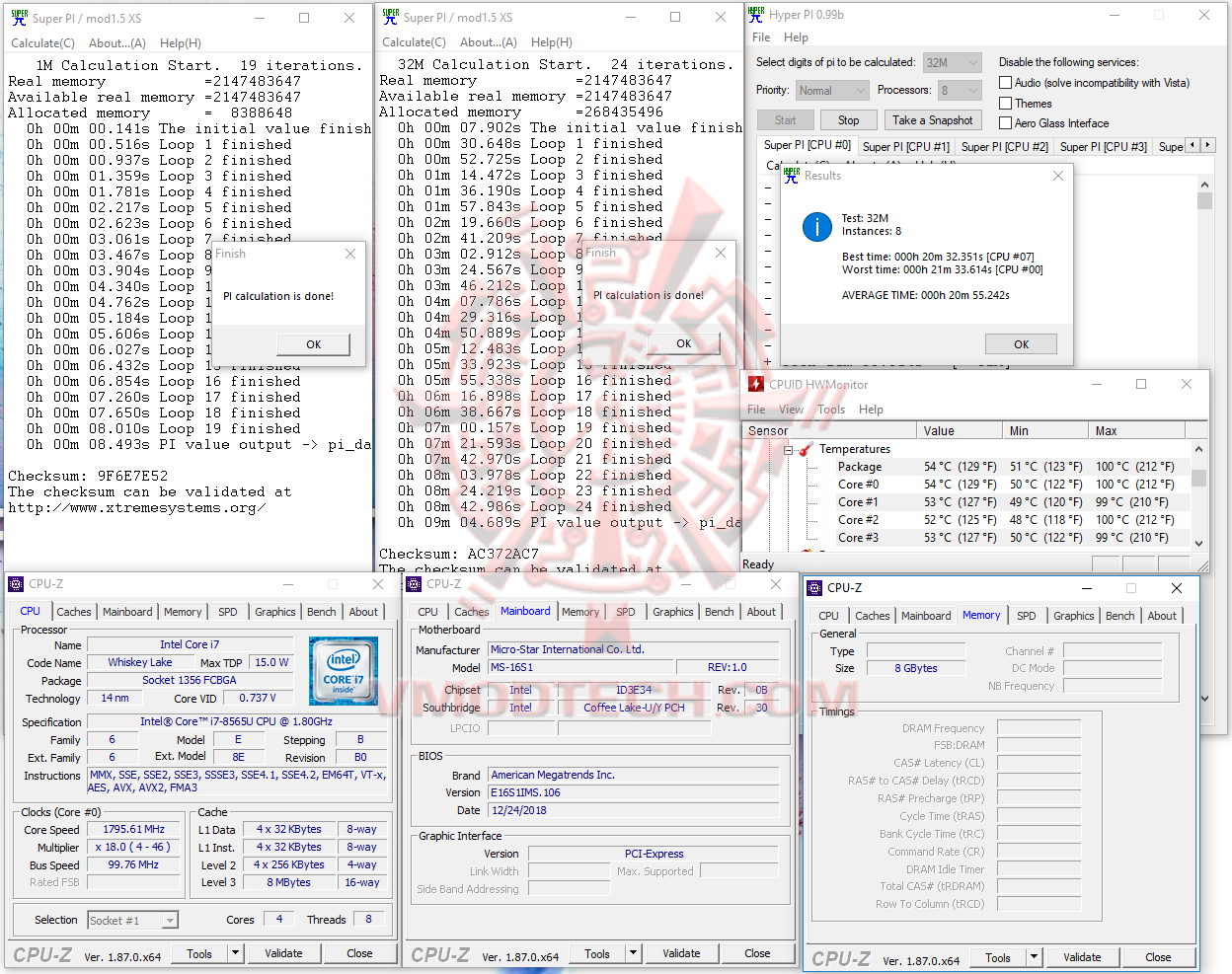This screenshot has height=974, width=1232.
Task: Click the HWMonitor vertical scrollbar thumb
Action: tap(1198, 478)
